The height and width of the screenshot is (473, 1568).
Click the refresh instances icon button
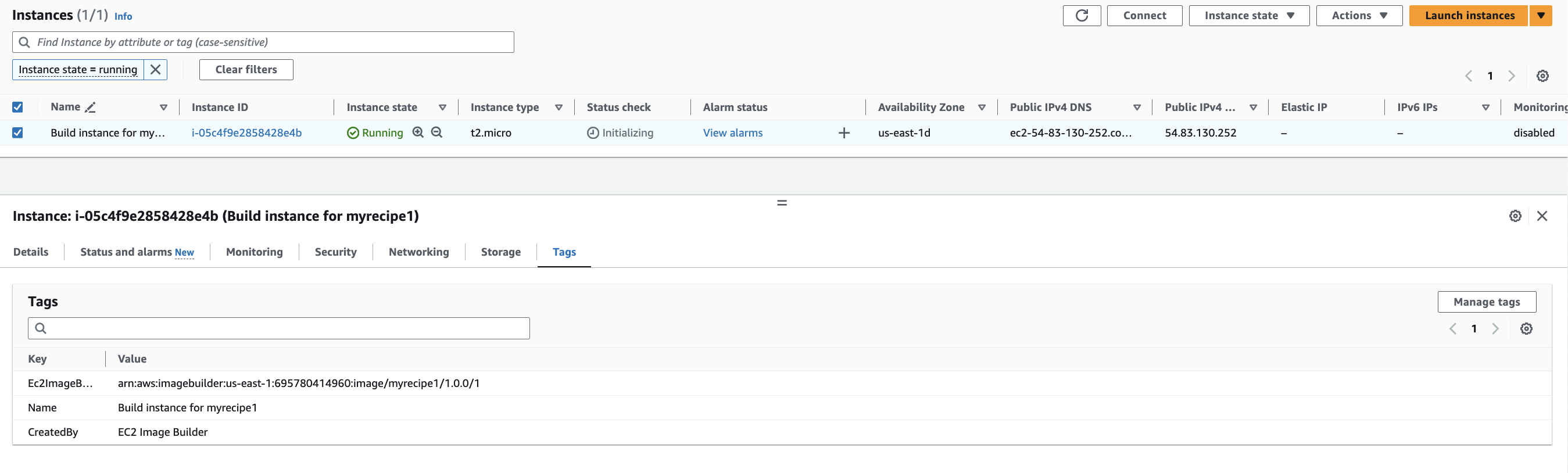(1081, 16)
